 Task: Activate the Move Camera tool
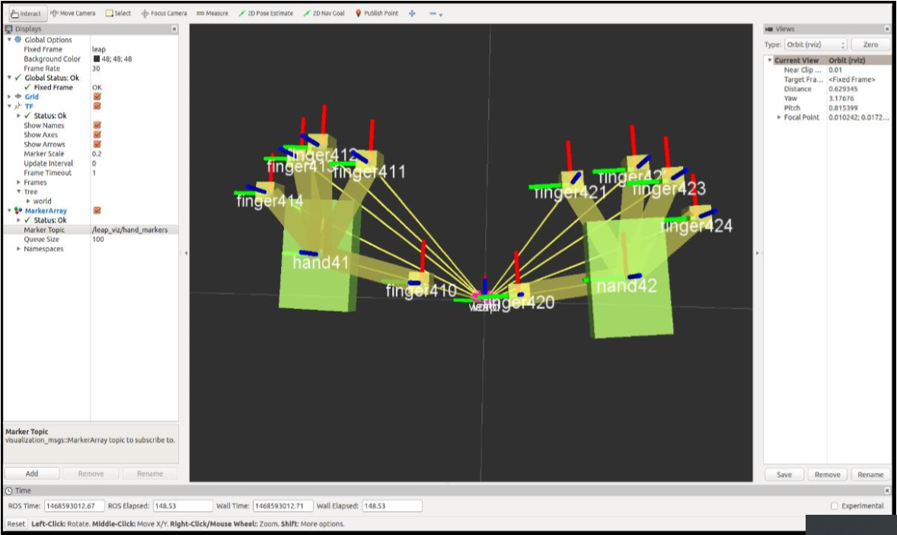[x=73, y=13]
